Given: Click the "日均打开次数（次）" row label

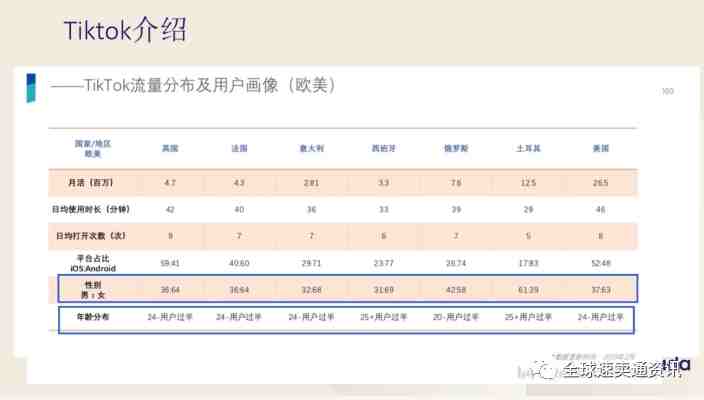Looking at the screenshot, I should pos(91,236).
